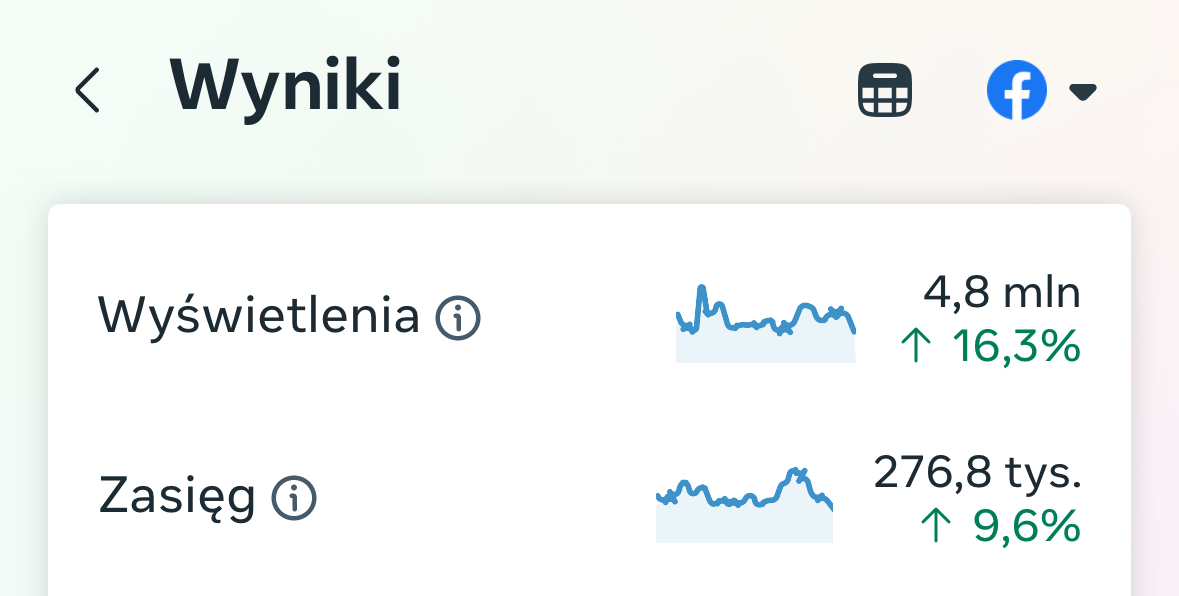Image resolution: width=1179 pixels, height=596 pixels.
Task: Click the Zasięg sparkline chart
Action: click(744, 504)
